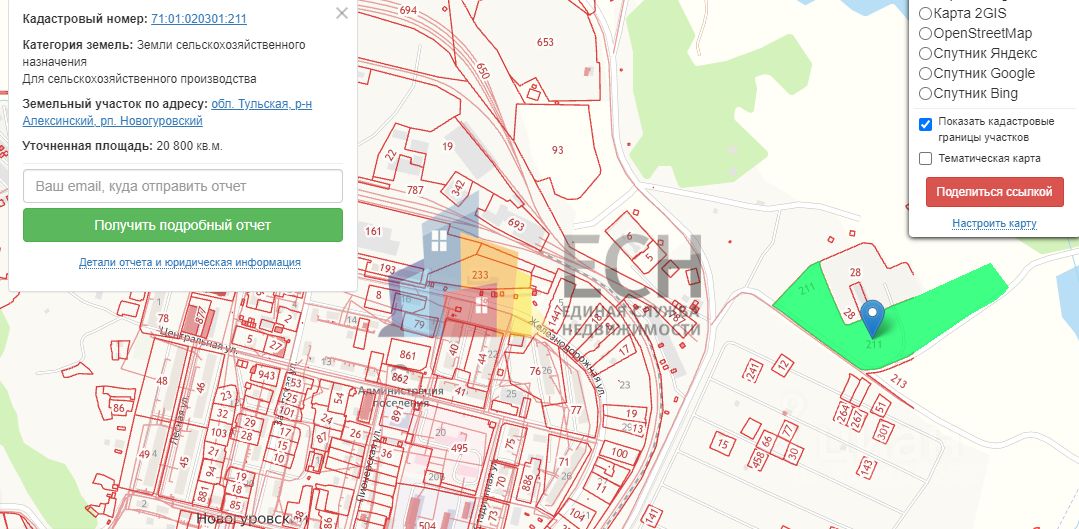
Task: Select parcel labeled 693 on map
Action: (x=515, y=223)
